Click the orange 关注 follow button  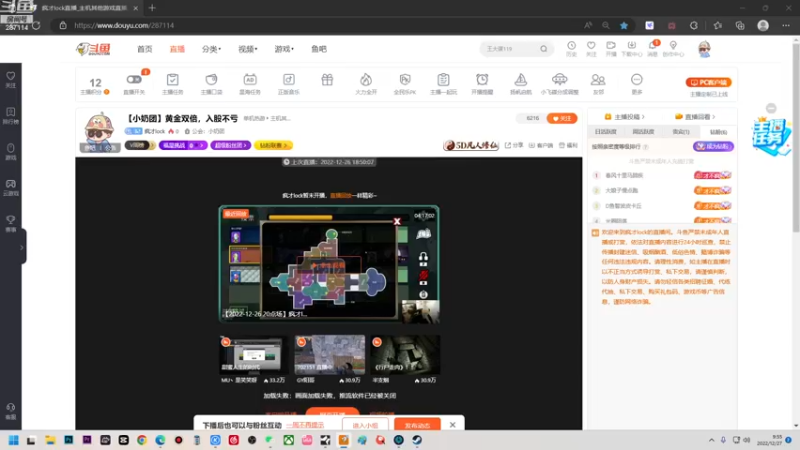(x=562, y=118)
